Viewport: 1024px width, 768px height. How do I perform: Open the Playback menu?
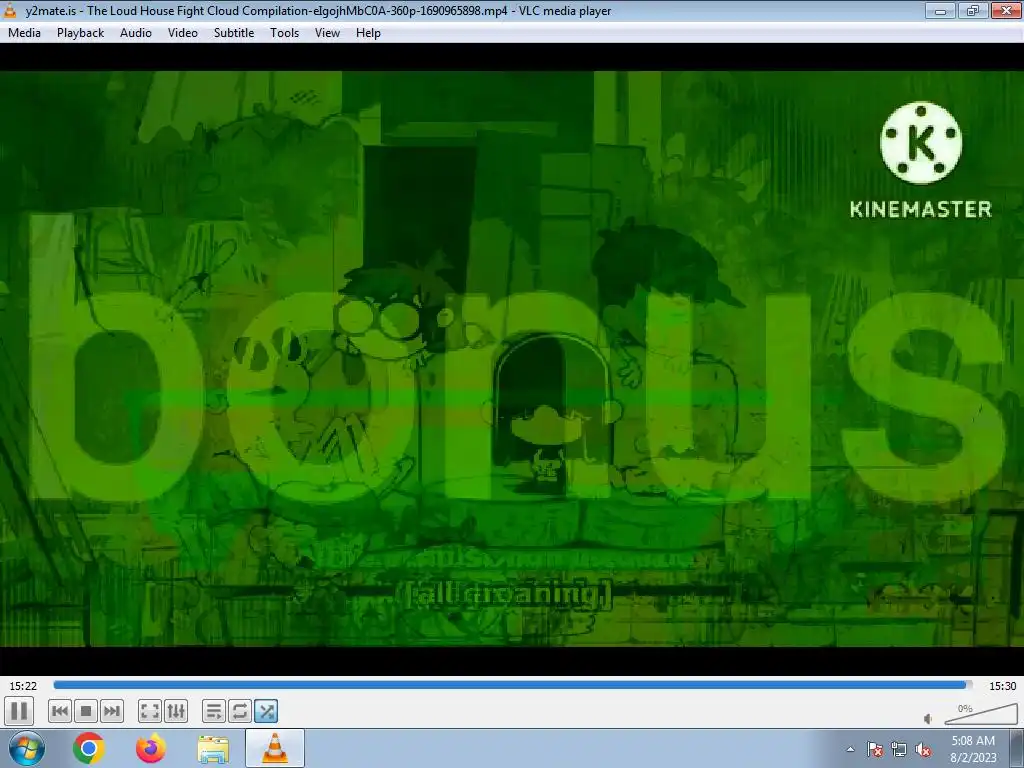(80, 33)
